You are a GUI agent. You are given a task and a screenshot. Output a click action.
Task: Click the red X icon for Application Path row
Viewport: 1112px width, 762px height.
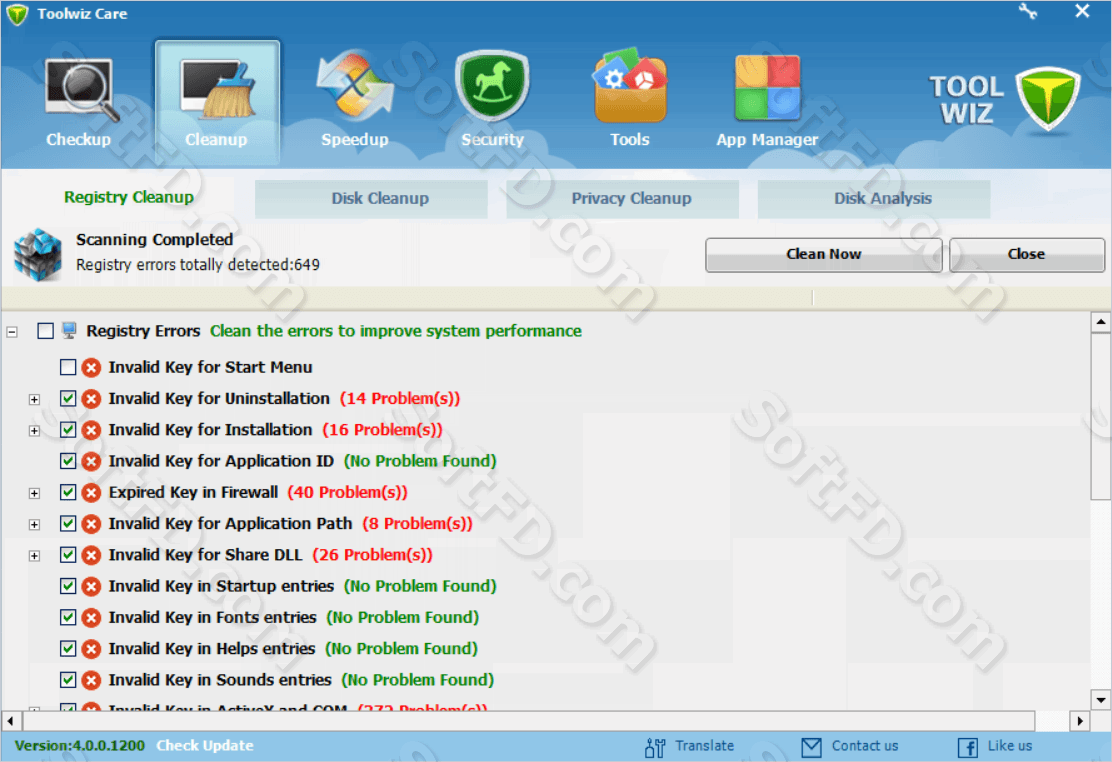[x=91, y=524]
